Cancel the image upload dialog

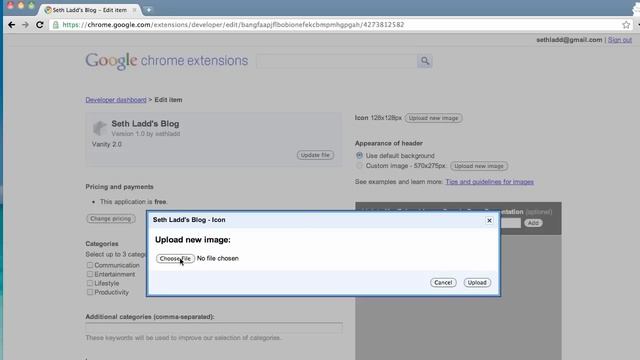(x=443, y=282)
